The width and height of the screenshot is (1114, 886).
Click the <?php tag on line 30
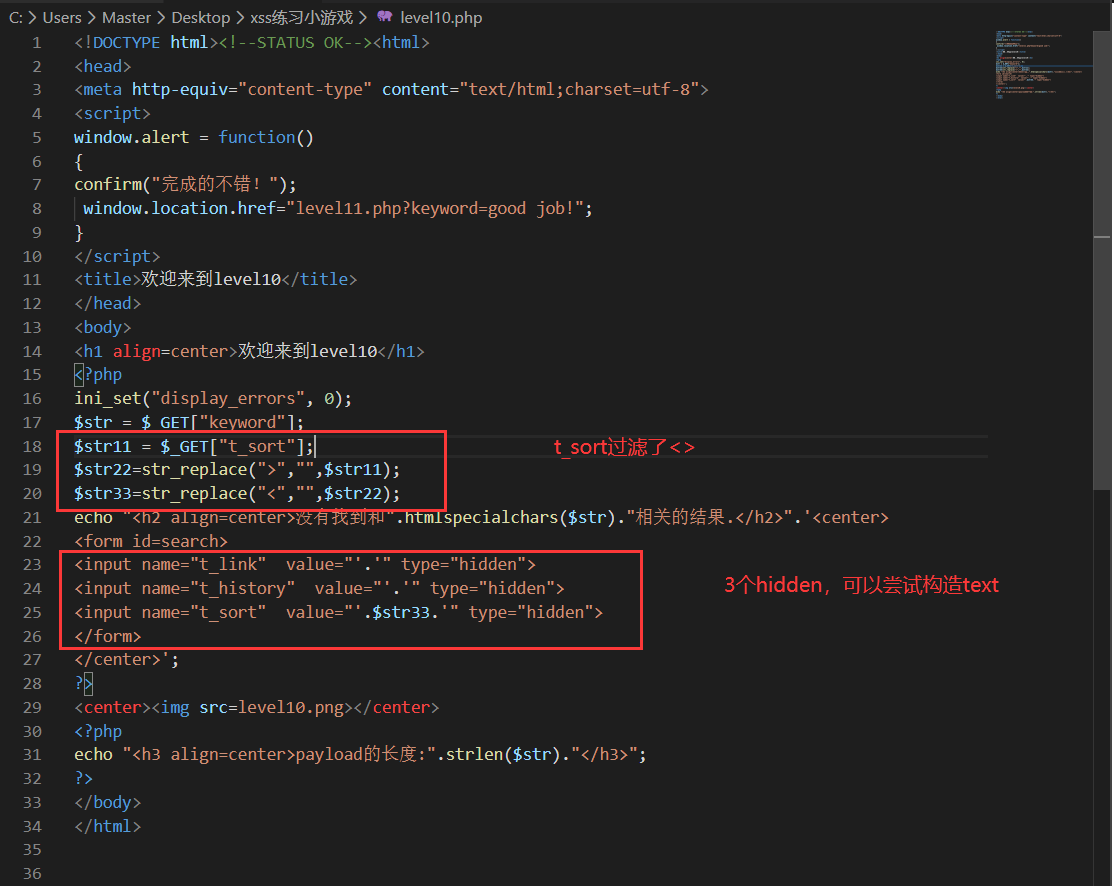(x=98, y=731)
